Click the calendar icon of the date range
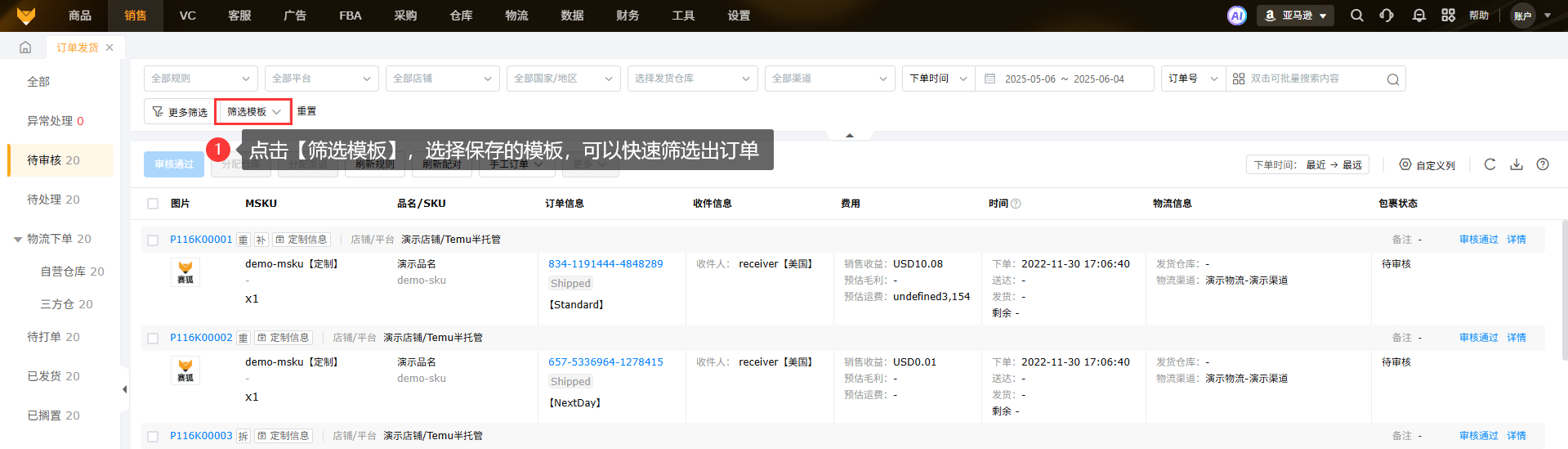This screenshot has height=449, width=1568. pos(989,79)
